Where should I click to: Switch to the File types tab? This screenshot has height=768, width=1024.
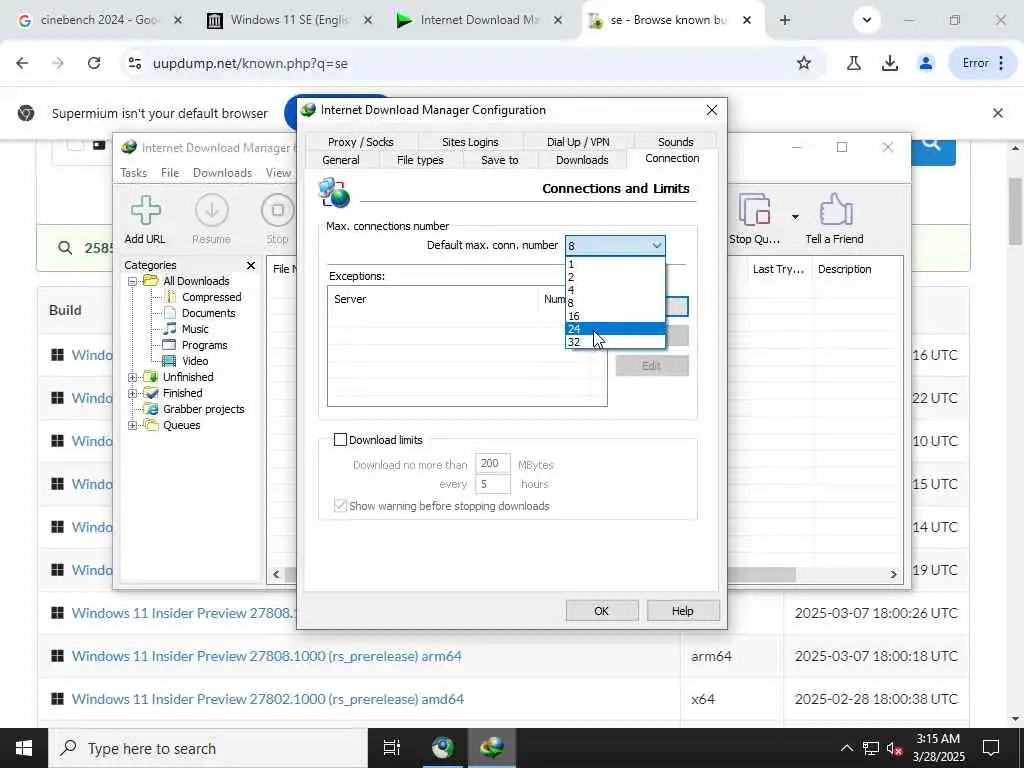[420, 160]
